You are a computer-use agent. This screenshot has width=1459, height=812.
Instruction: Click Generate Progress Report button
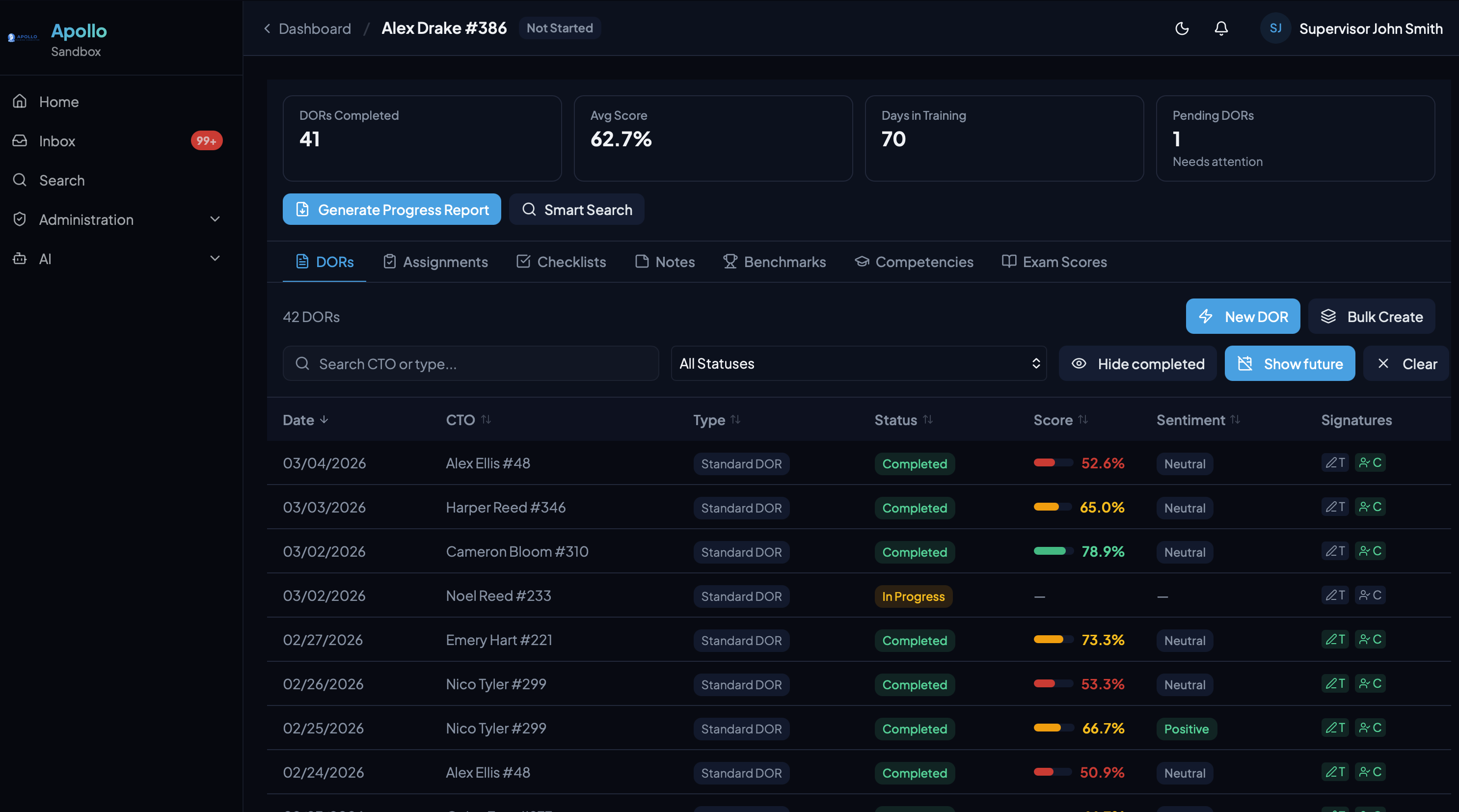391,210
